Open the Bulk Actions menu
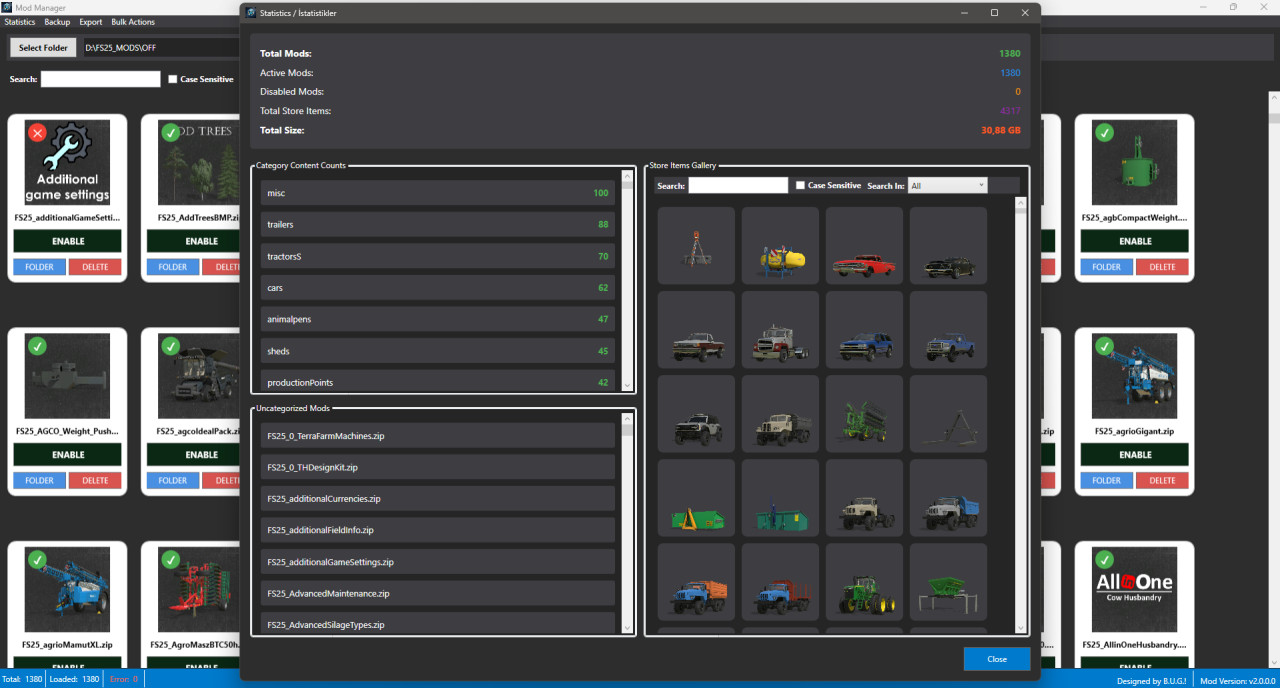 (x=133, y=22)
